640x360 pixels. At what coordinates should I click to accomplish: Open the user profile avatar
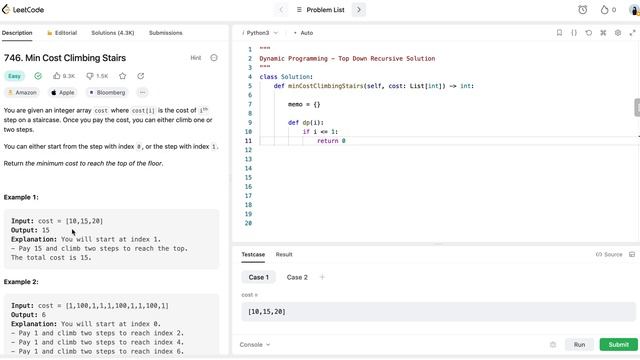[635, 10]
